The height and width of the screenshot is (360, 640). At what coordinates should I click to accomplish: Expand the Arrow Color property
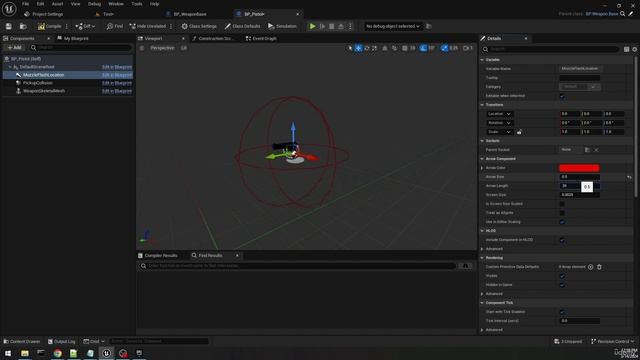(x=482, y=168)
